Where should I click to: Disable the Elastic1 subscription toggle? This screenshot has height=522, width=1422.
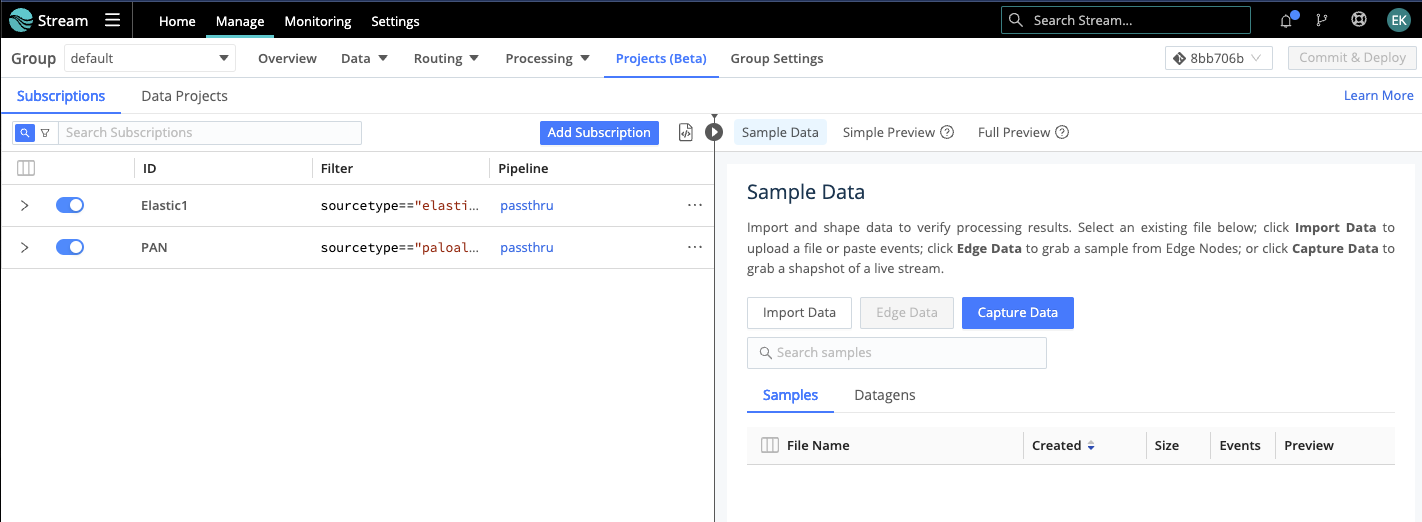pos(69,205)
